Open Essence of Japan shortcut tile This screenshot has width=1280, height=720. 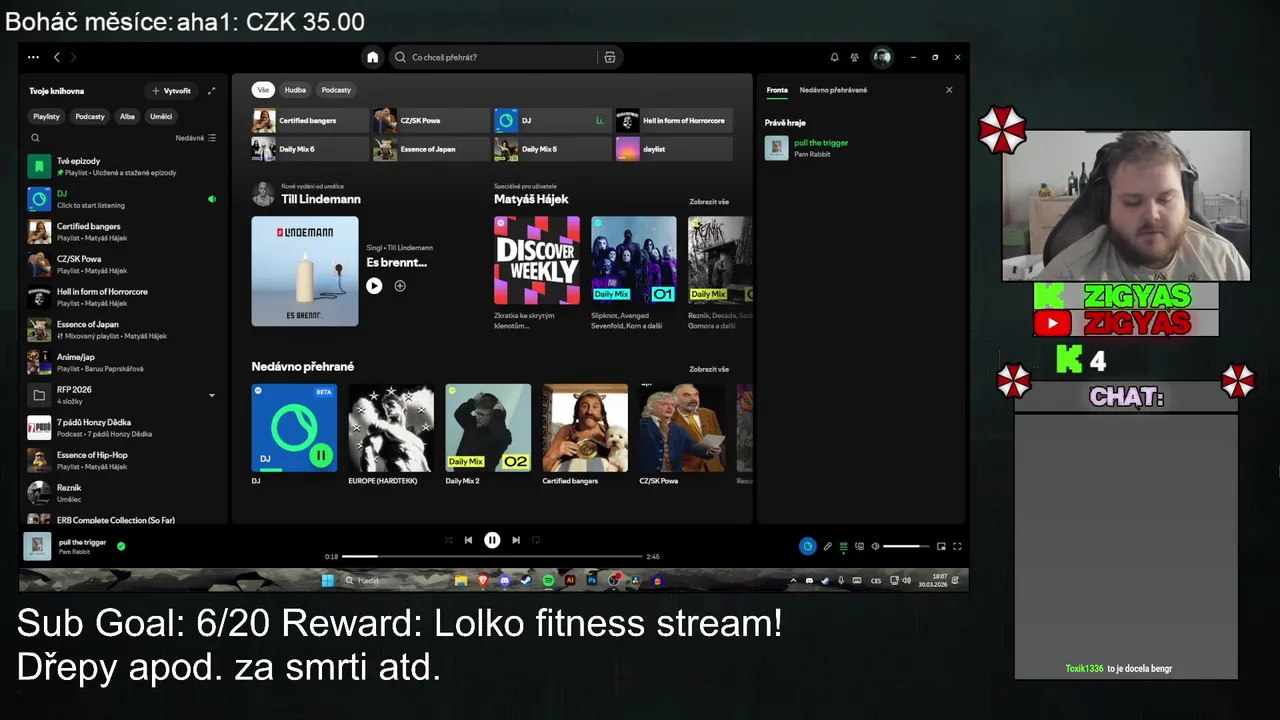click(x=431, y=149)
